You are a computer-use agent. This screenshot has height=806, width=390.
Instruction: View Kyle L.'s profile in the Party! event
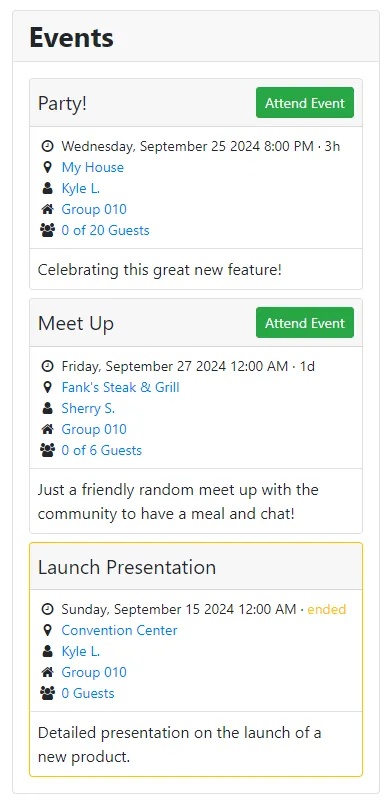pos(81,189)
